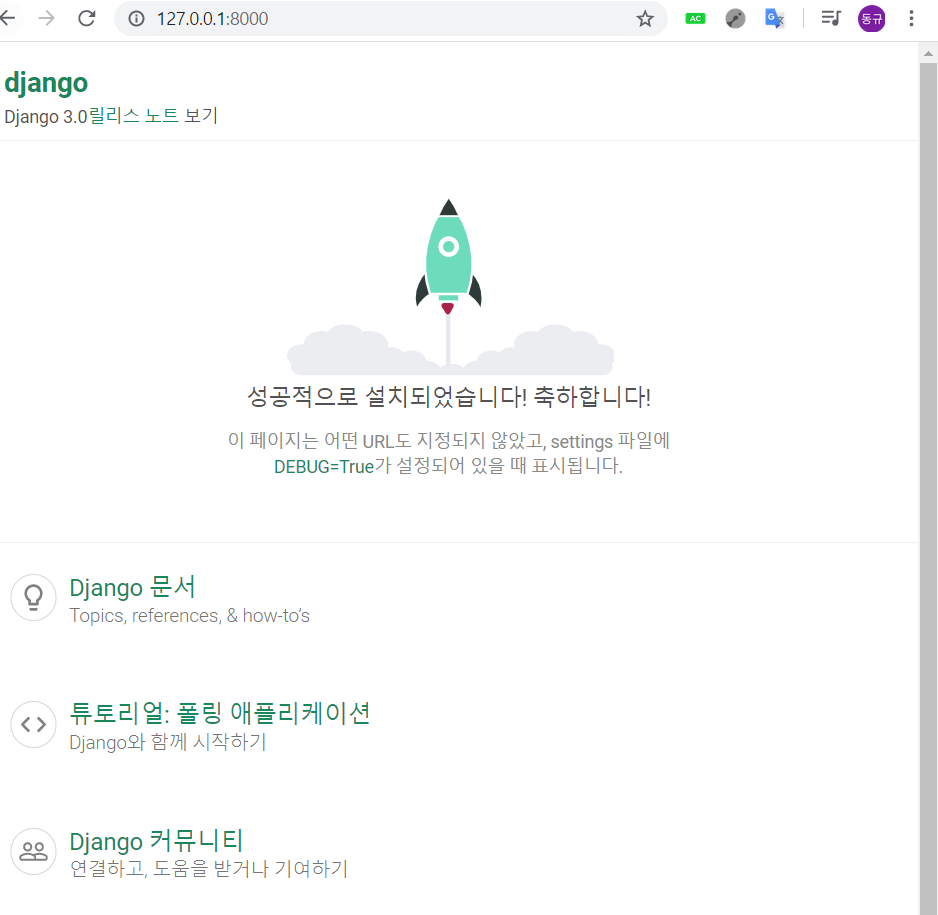Click the django logo heading
Image resolution: width=938 pixels, height=915 pixels.
point(46,83)
